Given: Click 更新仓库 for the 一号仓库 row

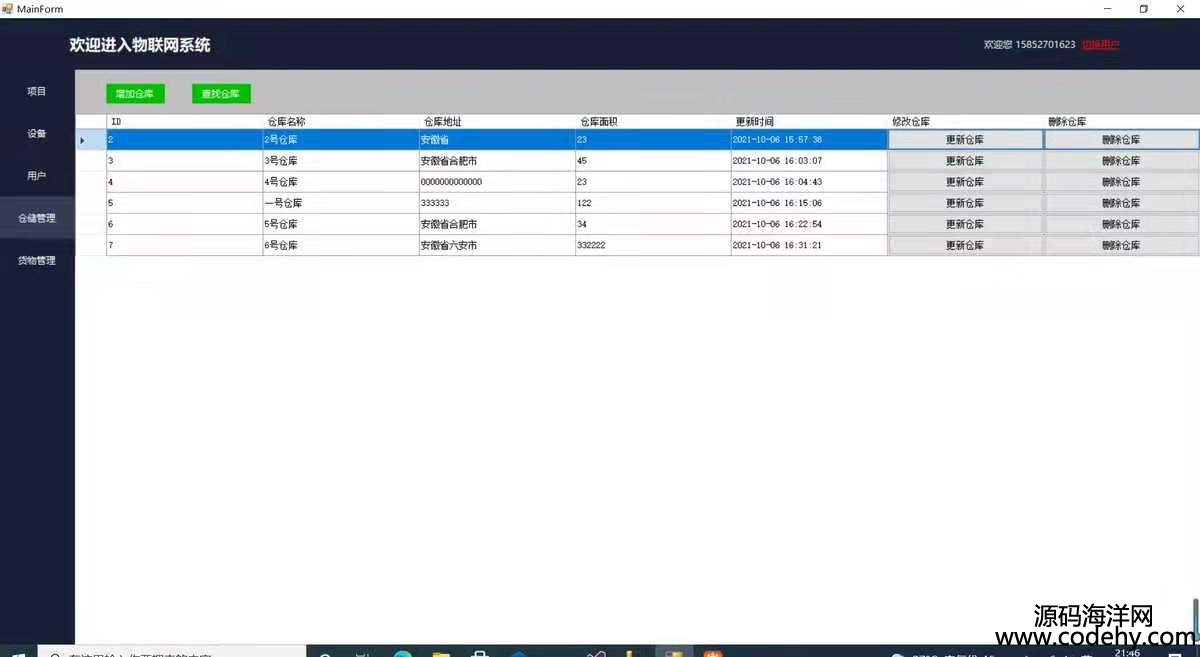Looking at the screenshot, I should coord(965,203).
